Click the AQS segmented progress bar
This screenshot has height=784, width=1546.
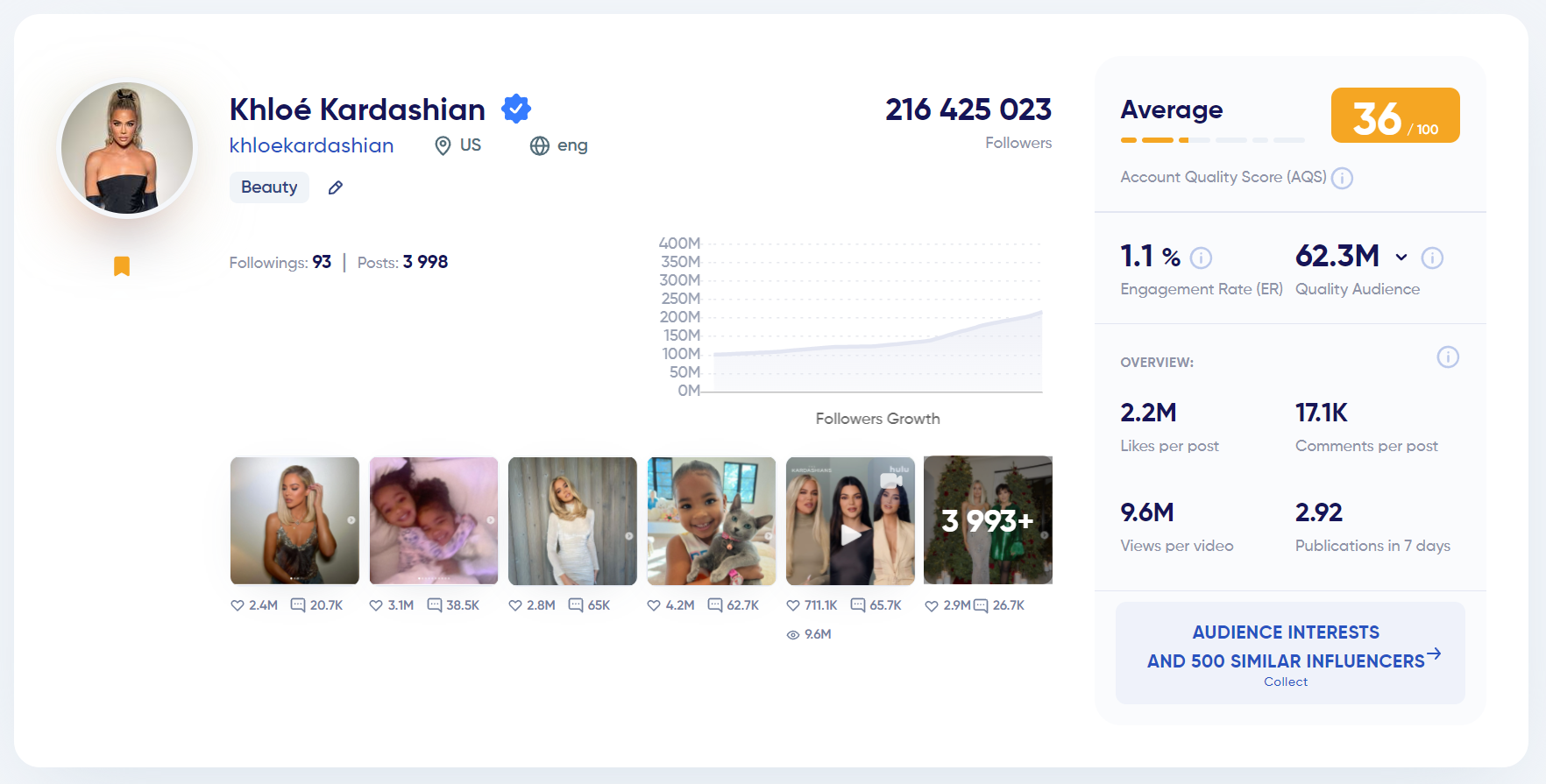click(1212, 140)
